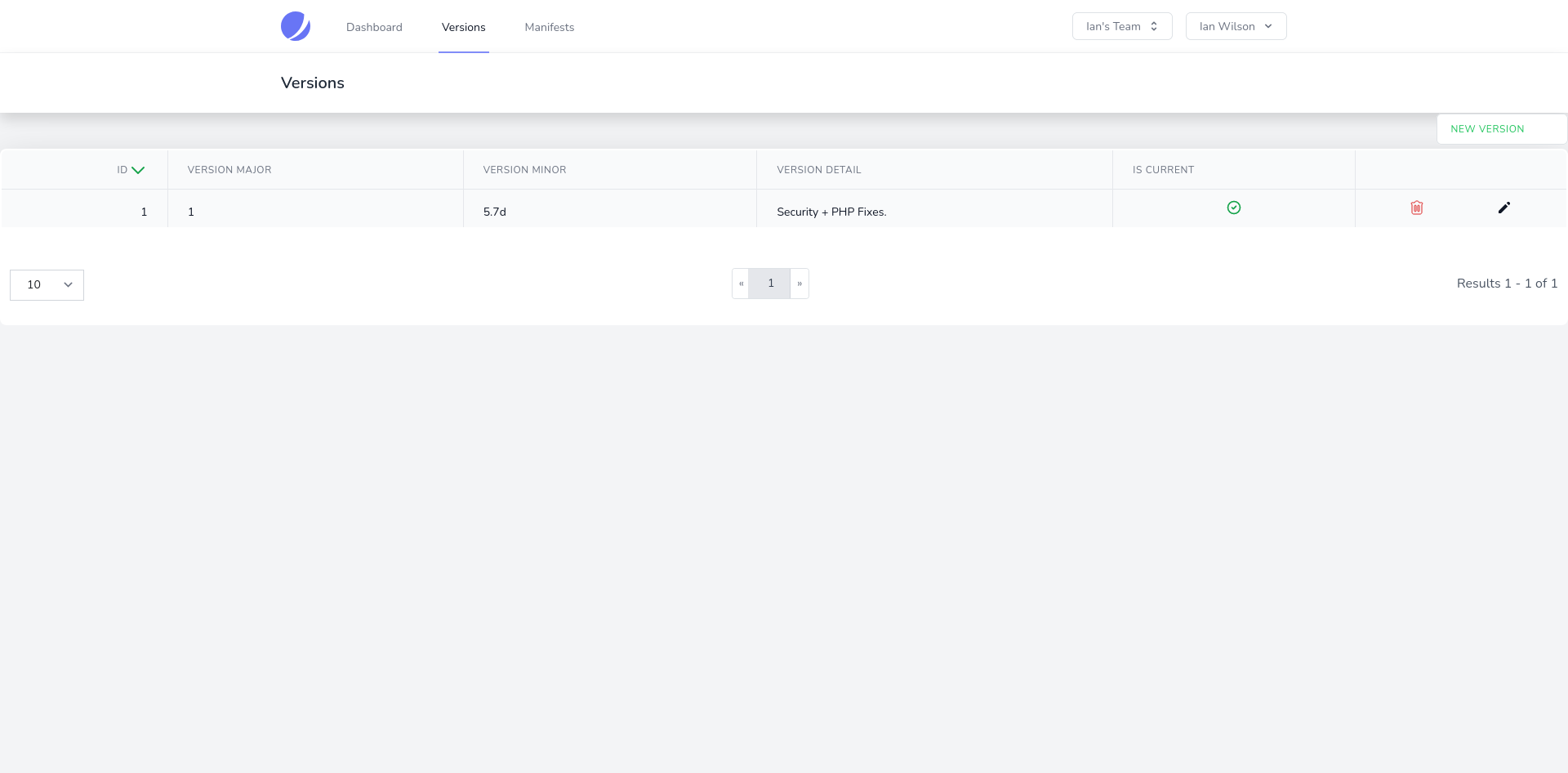Delete version 1 with trash icon

point(1417,208)
